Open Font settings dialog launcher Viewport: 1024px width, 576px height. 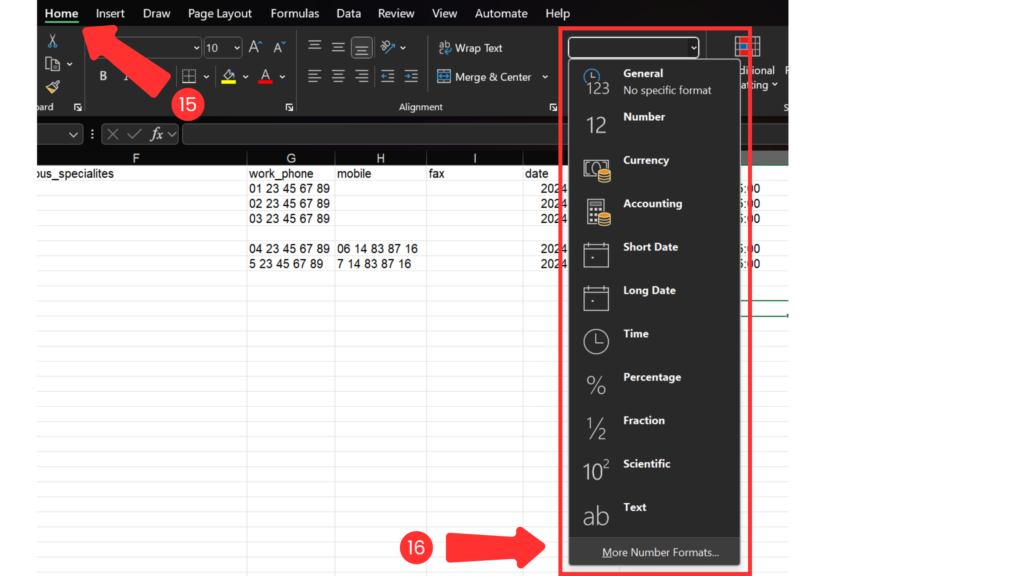(x=289, y=107)
